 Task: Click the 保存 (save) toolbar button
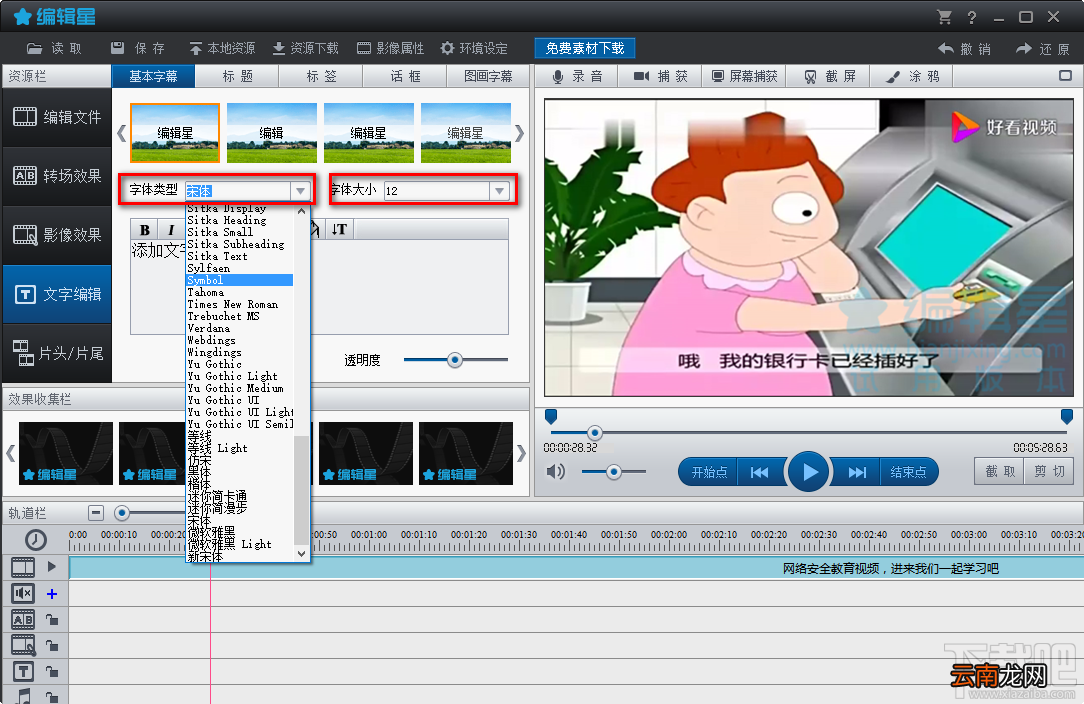[x=138, y=48]
